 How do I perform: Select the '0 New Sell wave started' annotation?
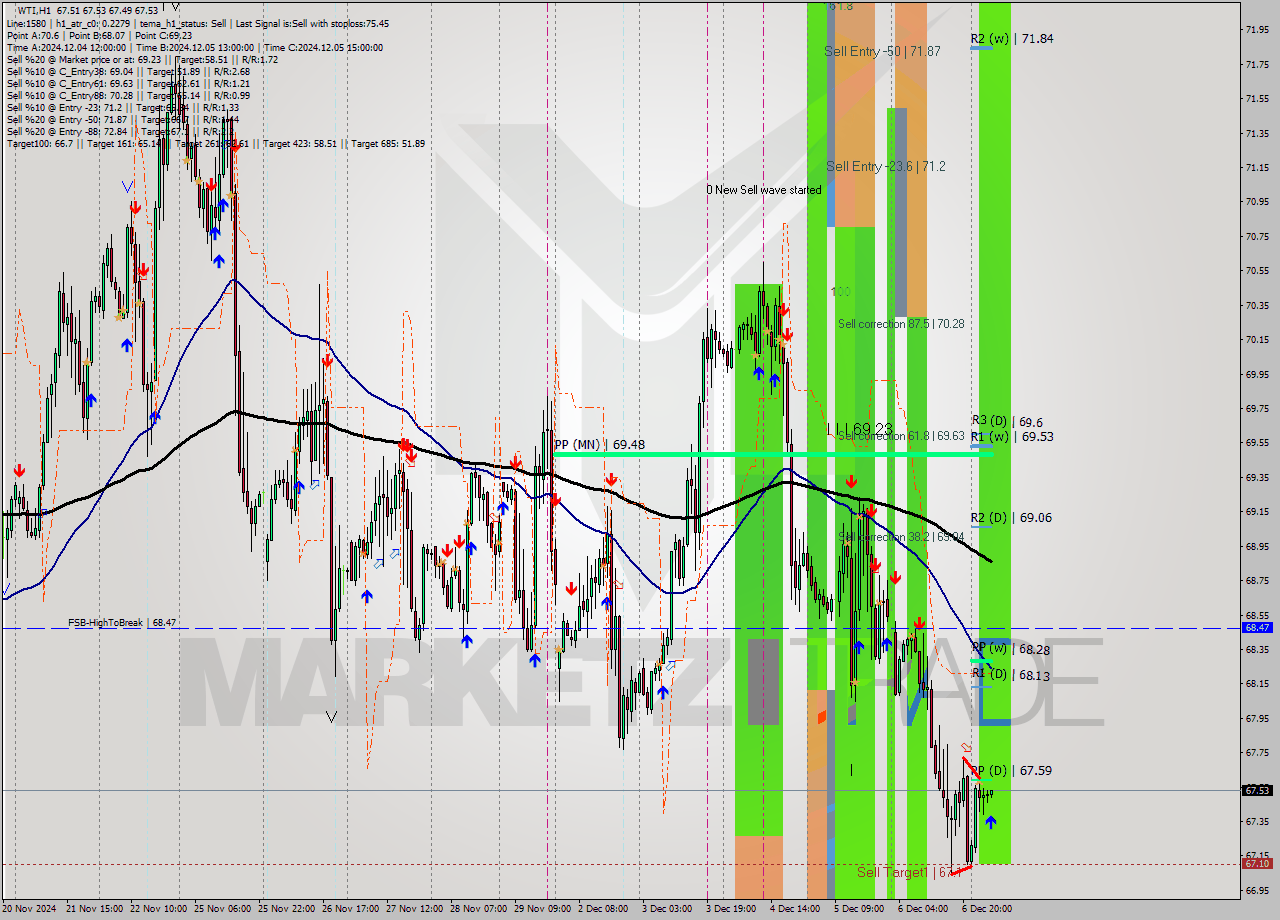764,189
